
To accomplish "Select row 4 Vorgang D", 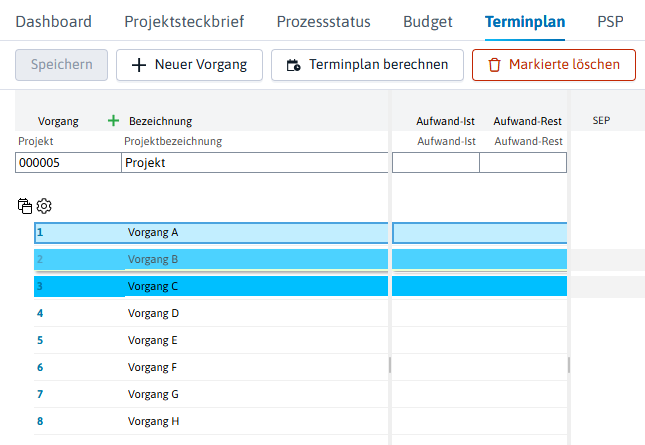I will (211, 313).
